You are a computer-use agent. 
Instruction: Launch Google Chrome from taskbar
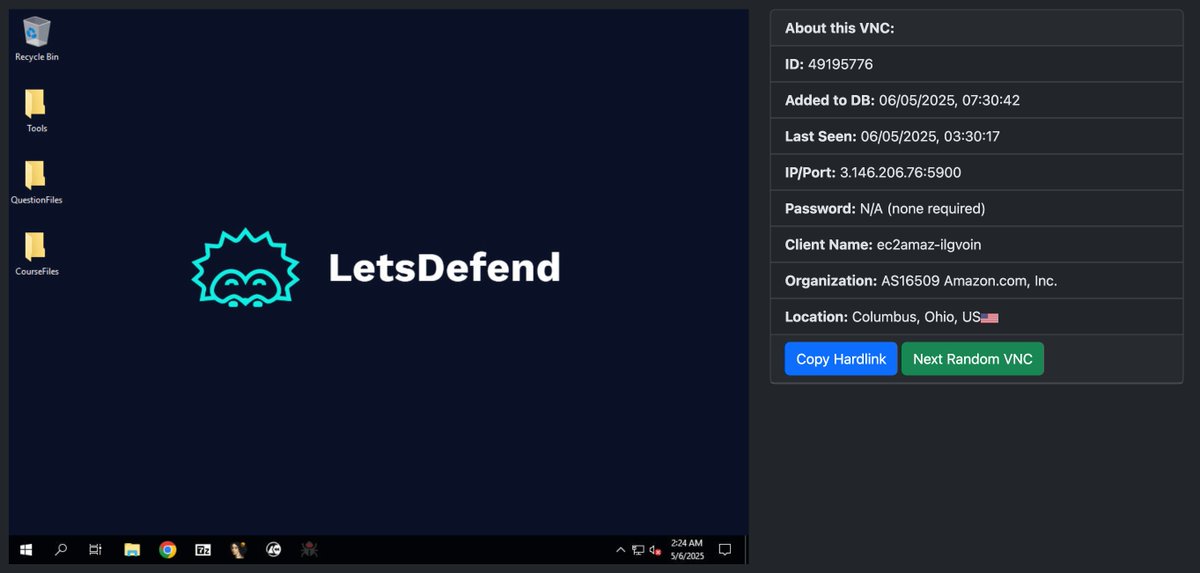(167, 549)
